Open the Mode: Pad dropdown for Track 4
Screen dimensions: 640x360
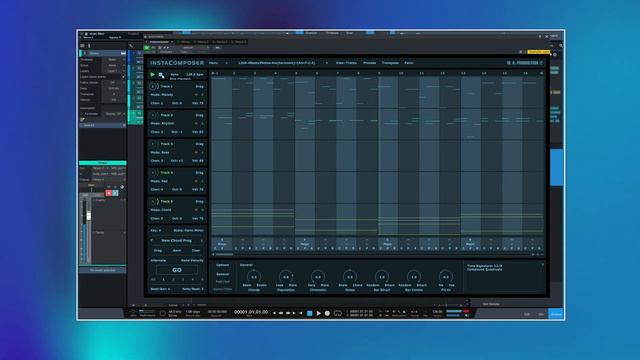[x=159, y=181]
